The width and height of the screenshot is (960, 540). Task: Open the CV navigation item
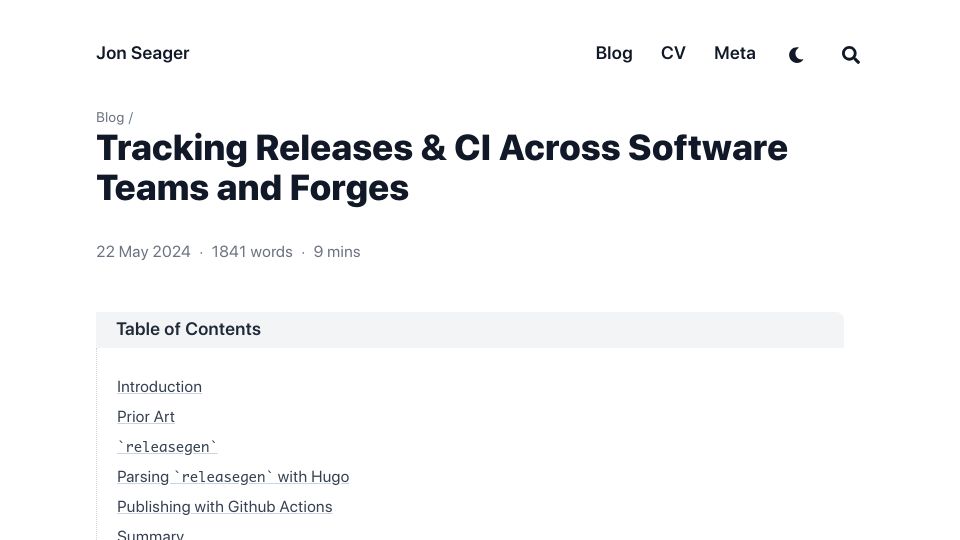coord(673,53)
